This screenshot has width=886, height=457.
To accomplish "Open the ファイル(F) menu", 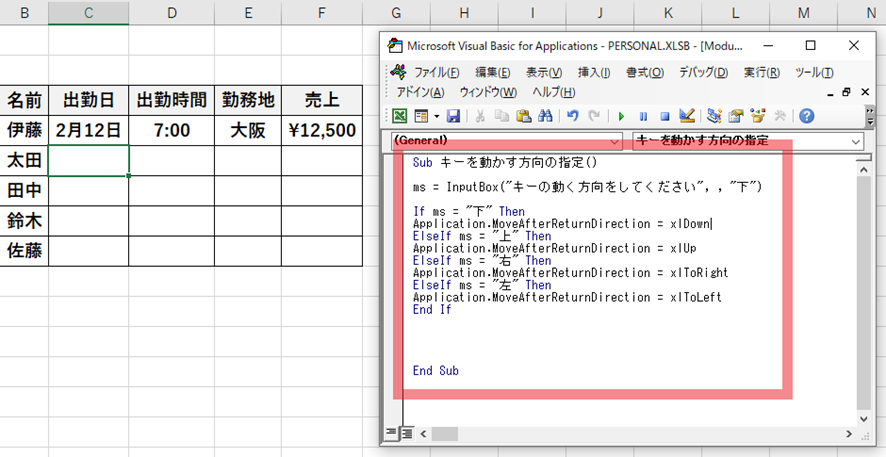I will (436, 73).
